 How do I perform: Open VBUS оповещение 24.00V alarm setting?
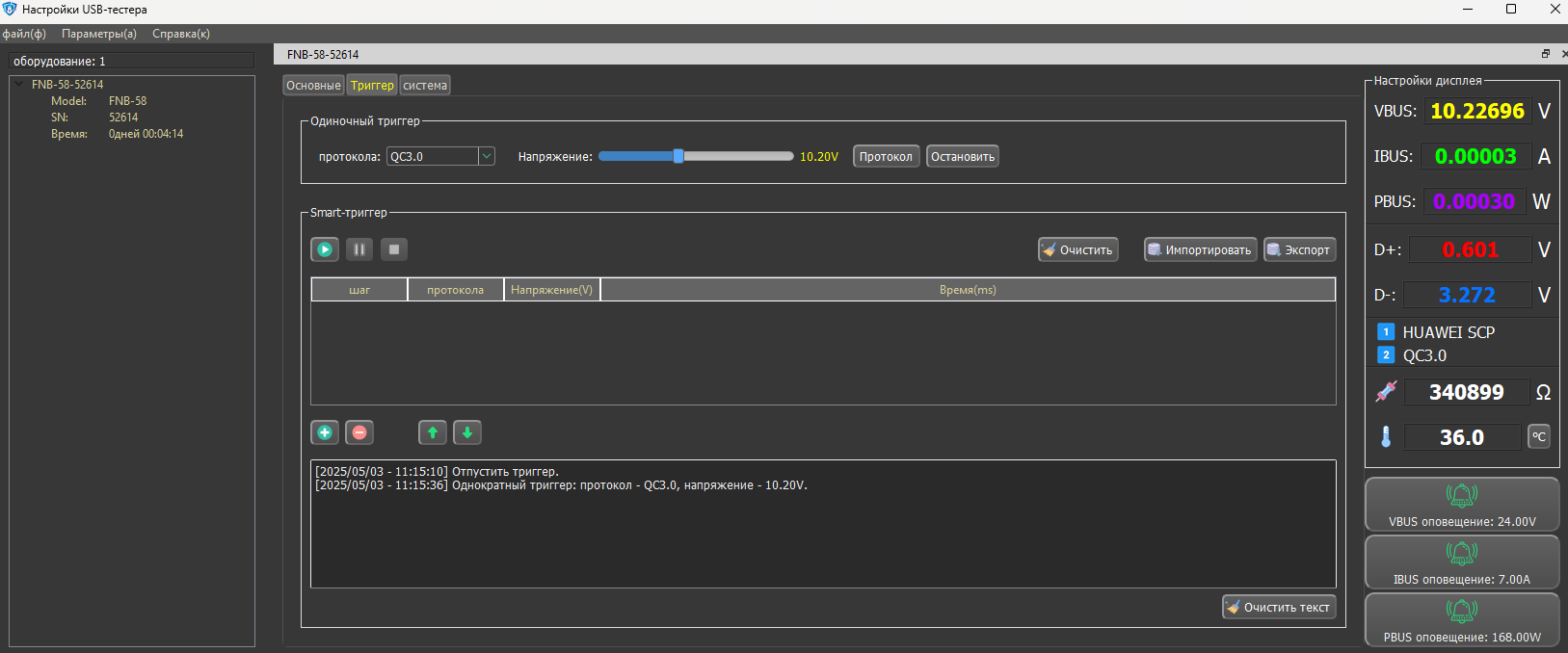tap(1462, 505)
